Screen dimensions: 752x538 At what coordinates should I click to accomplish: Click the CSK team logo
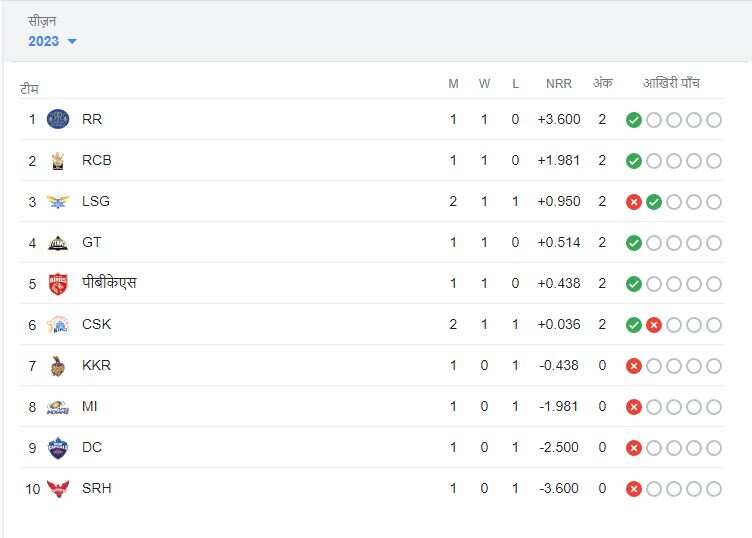coord(58,324)
